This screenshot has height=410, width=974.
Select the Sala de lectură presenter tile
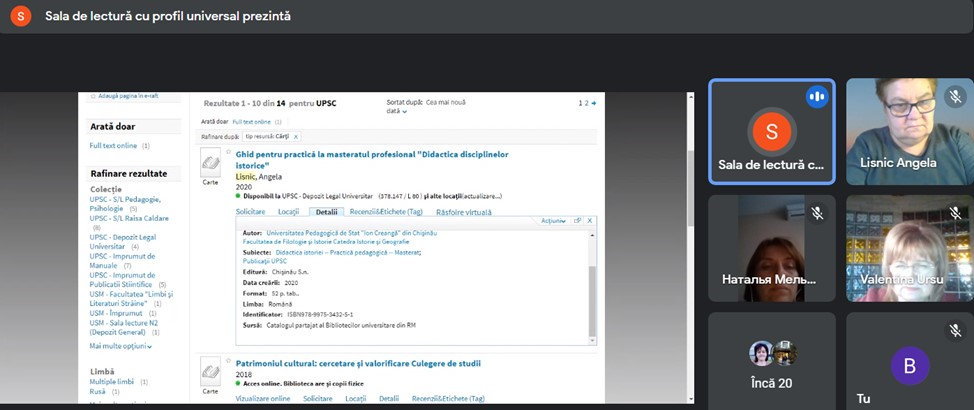pos(771,132)
